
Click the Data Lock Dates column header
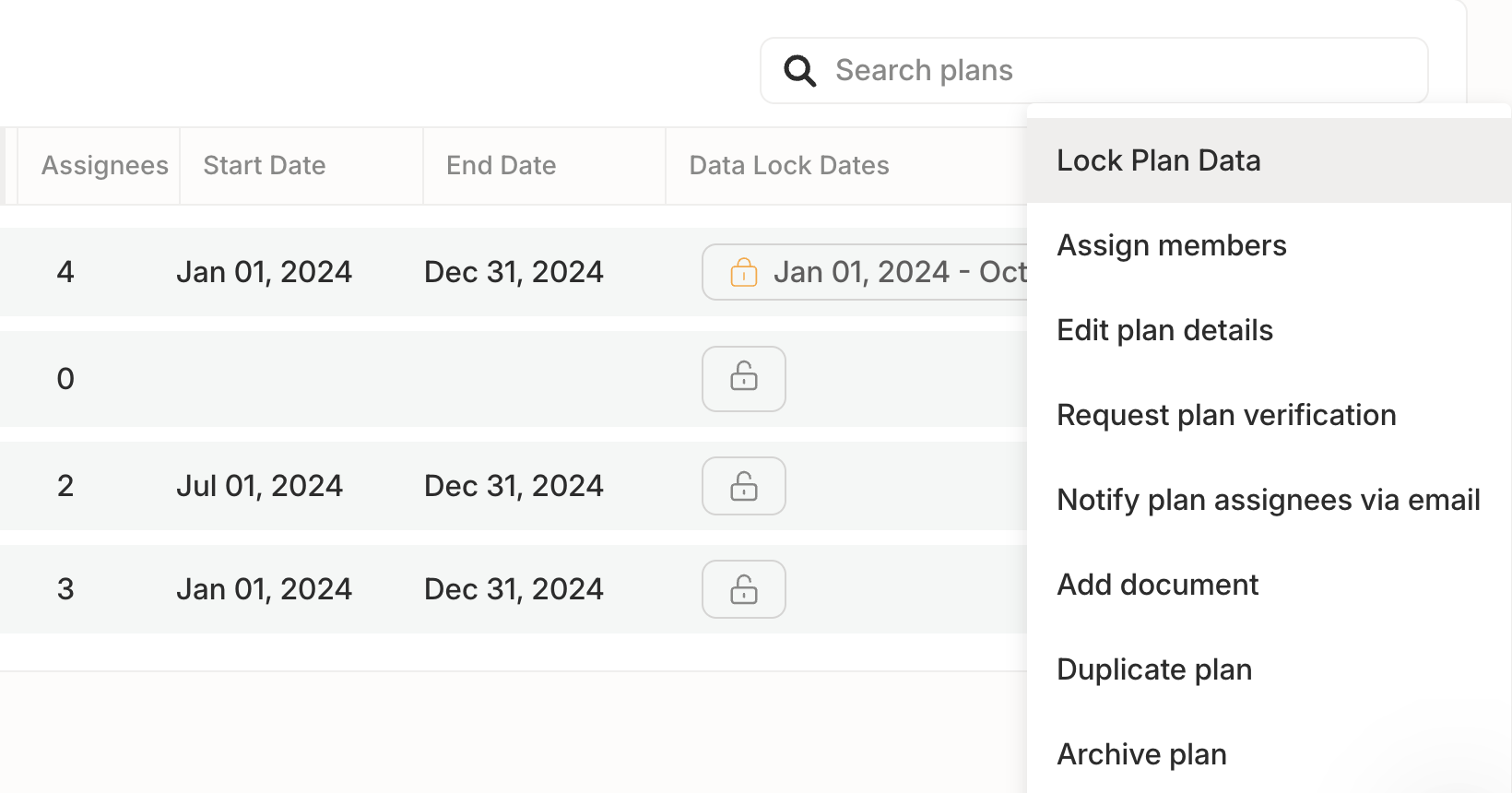click(x=789, y=166)
